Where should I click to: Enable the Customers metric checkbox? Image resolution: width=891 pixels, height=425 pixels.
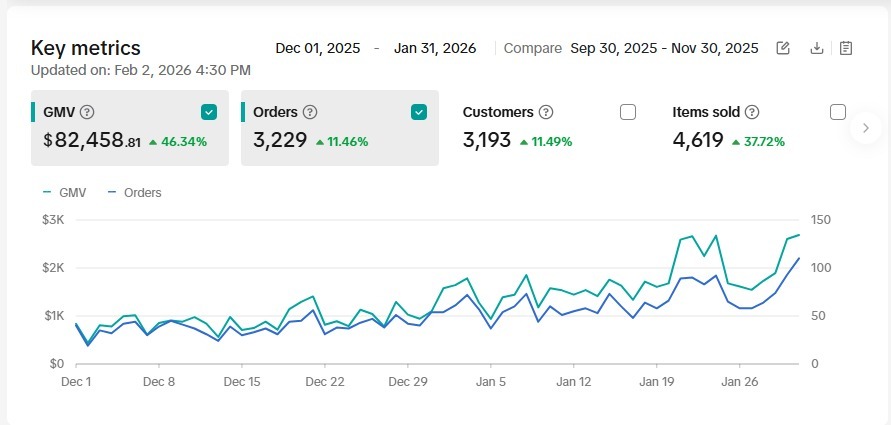click(628, 112)
